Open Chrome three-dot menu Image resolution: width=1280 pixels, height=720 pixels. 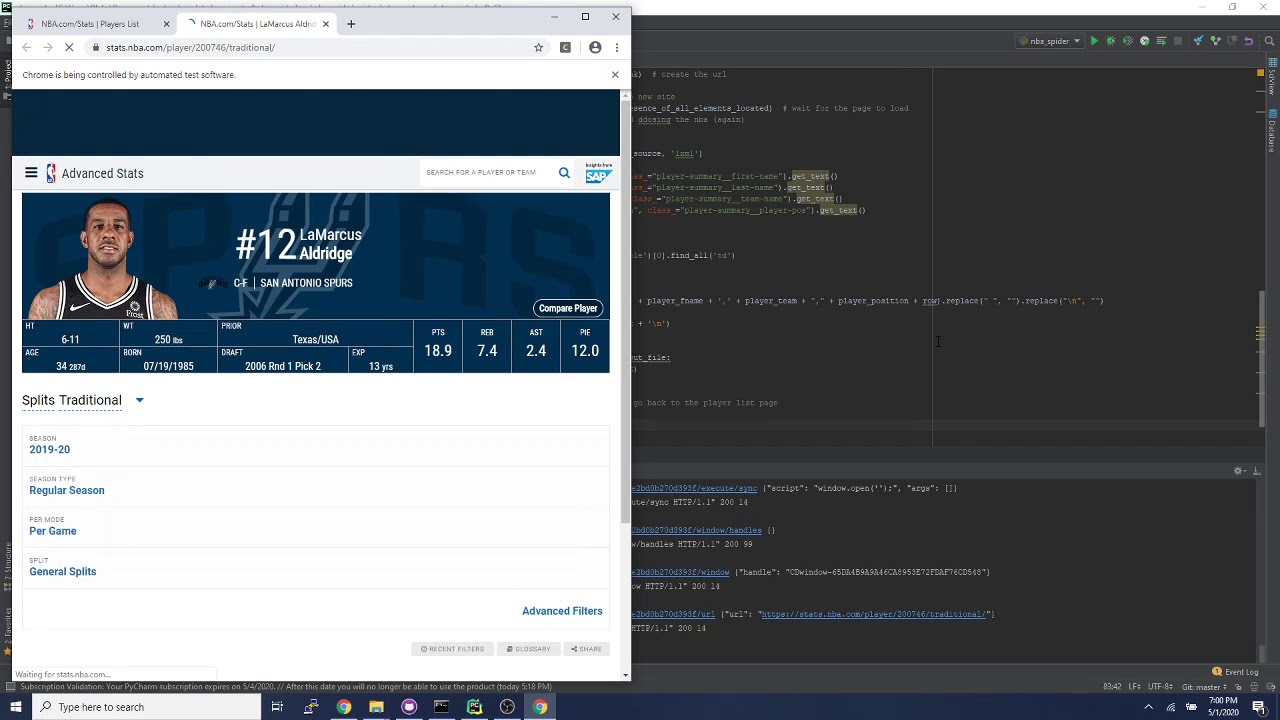point(616,47)
